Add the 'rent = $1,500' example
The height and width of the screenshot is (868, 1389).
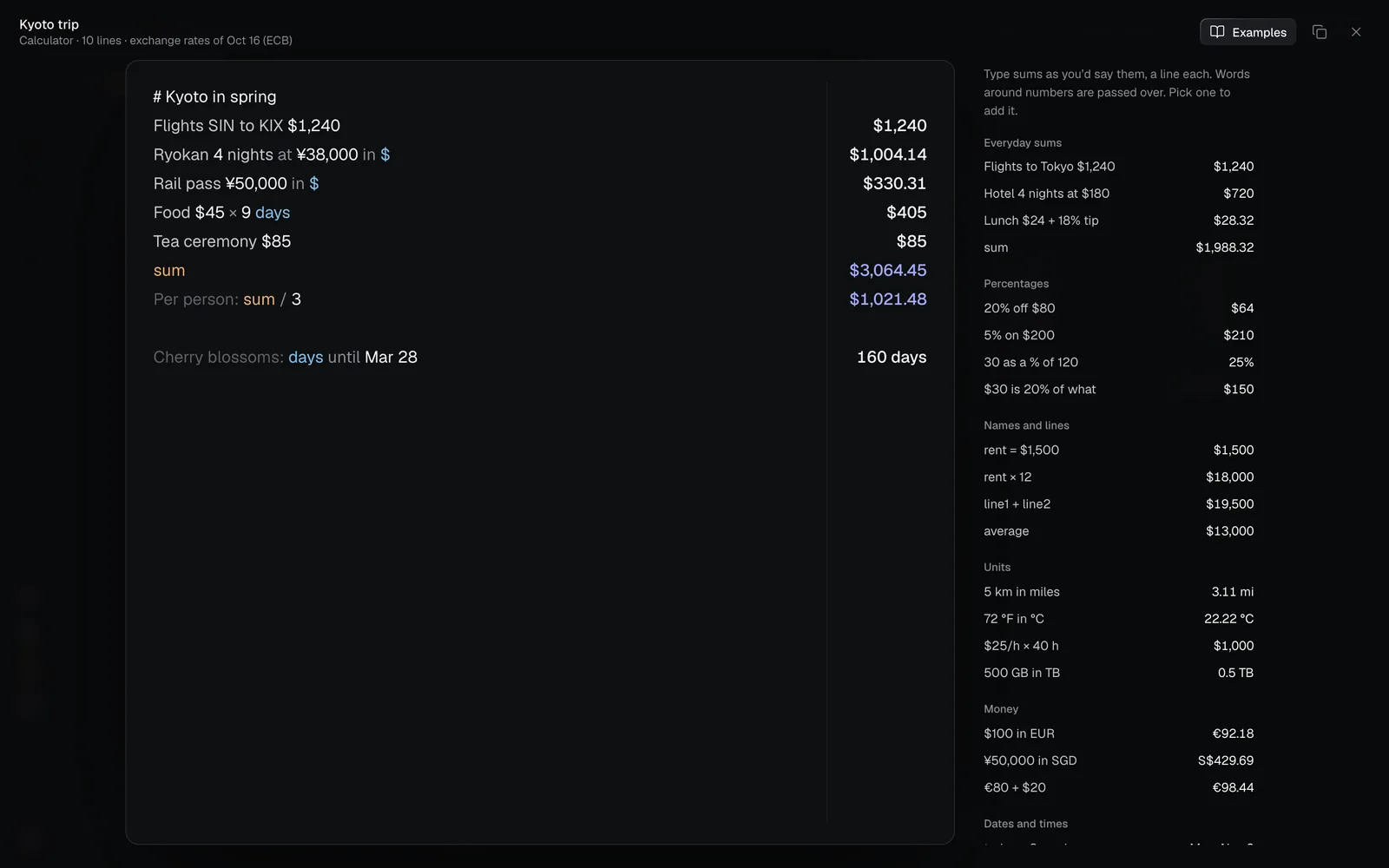(1119, 450)
